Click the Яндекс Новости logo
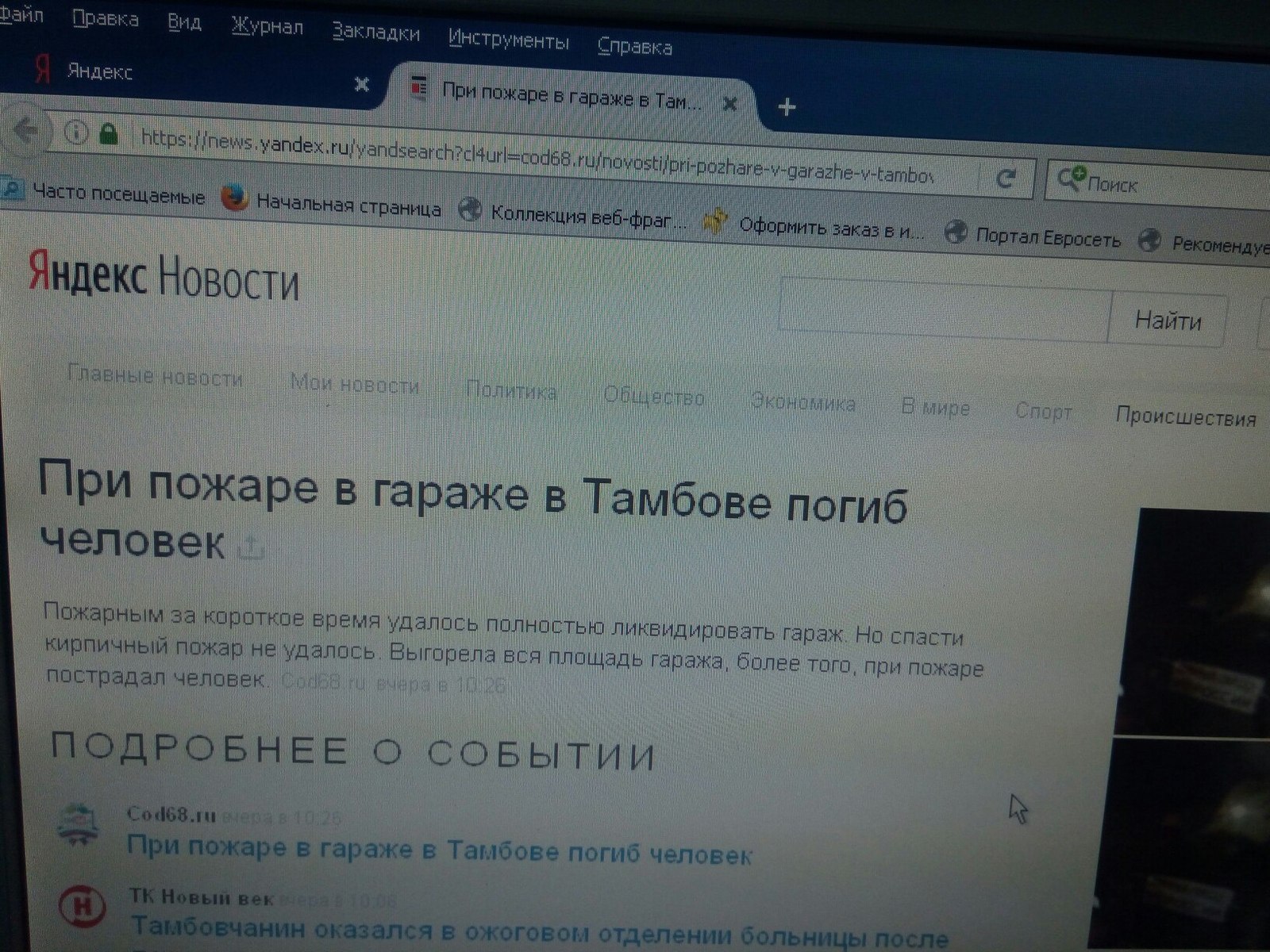The image size is (1270, 952). [x=164, y=274]
